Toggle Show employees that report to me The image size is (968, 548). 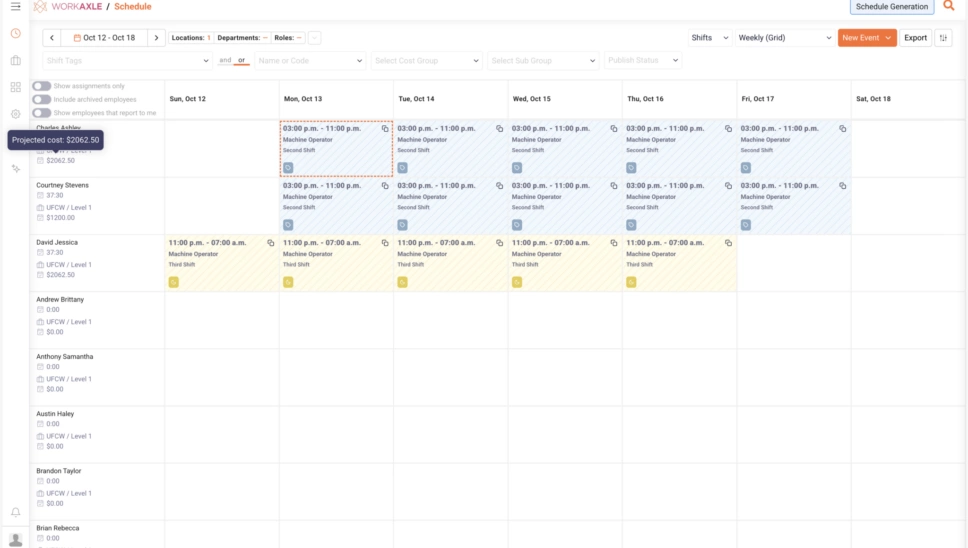click(41, 113)
